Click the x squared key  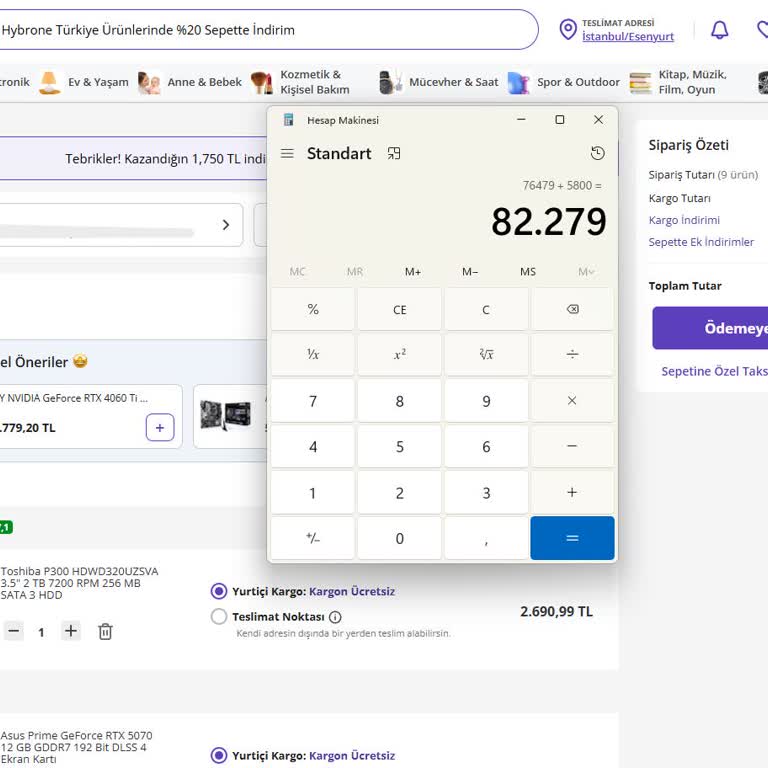coord(400,354)
